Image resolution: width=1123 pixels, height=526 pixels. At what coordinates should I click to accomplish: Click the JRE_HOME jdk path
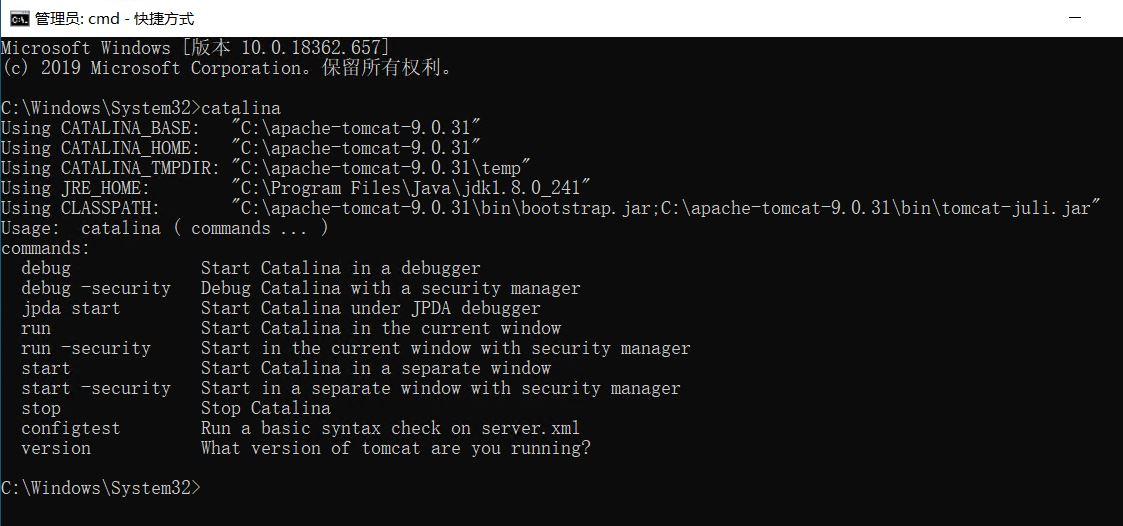pyautogui.click(x=411, y=188)
